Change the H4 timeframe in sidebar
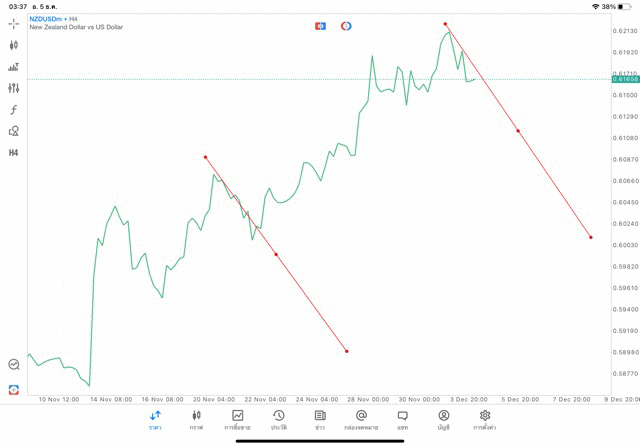Viewport: 640px width, 447px height. tap(13, 153)
